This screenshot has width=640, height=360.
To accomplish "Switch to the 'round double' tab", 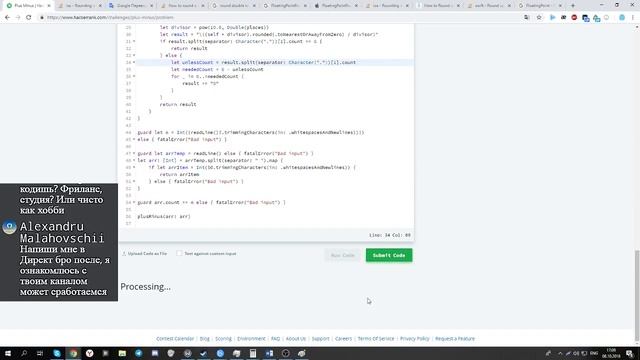I will [x=233, y=6].
